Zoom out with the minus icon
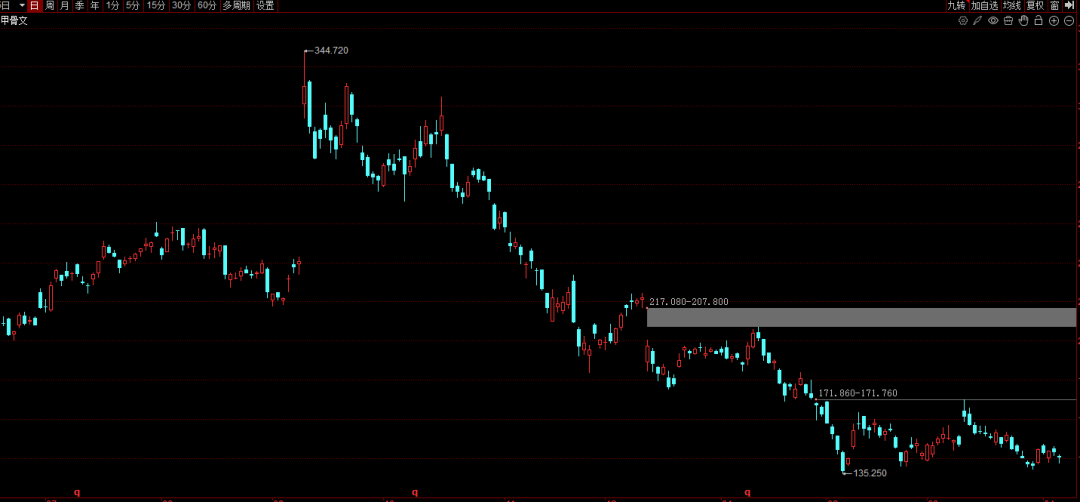 click(1068, 20)
